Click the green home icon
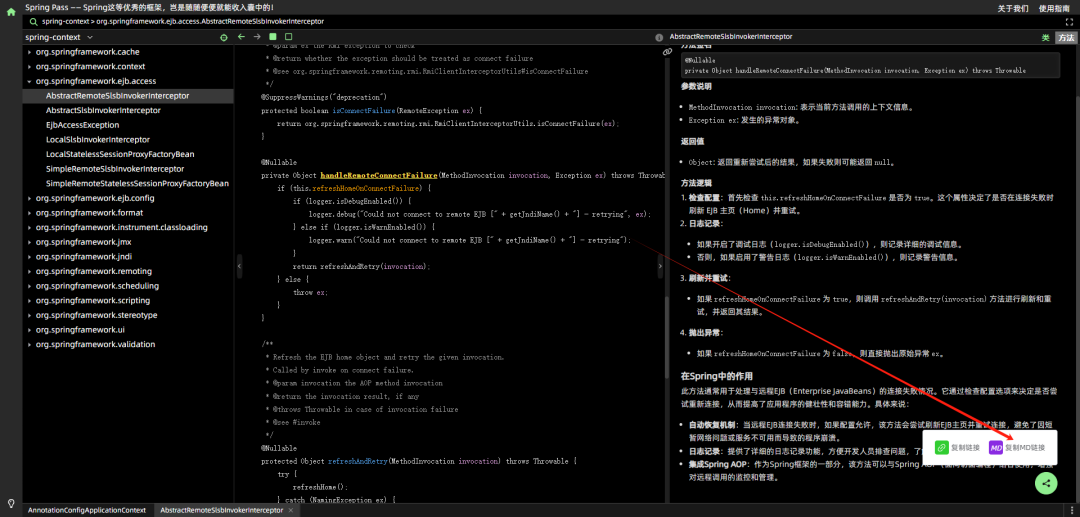Screen dimensions: 1080x517 tap(11, 11)
